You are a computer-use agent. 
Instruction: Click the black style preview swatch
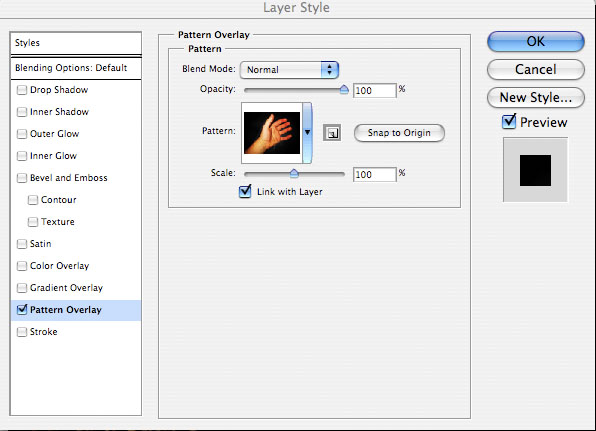point(535,170)
